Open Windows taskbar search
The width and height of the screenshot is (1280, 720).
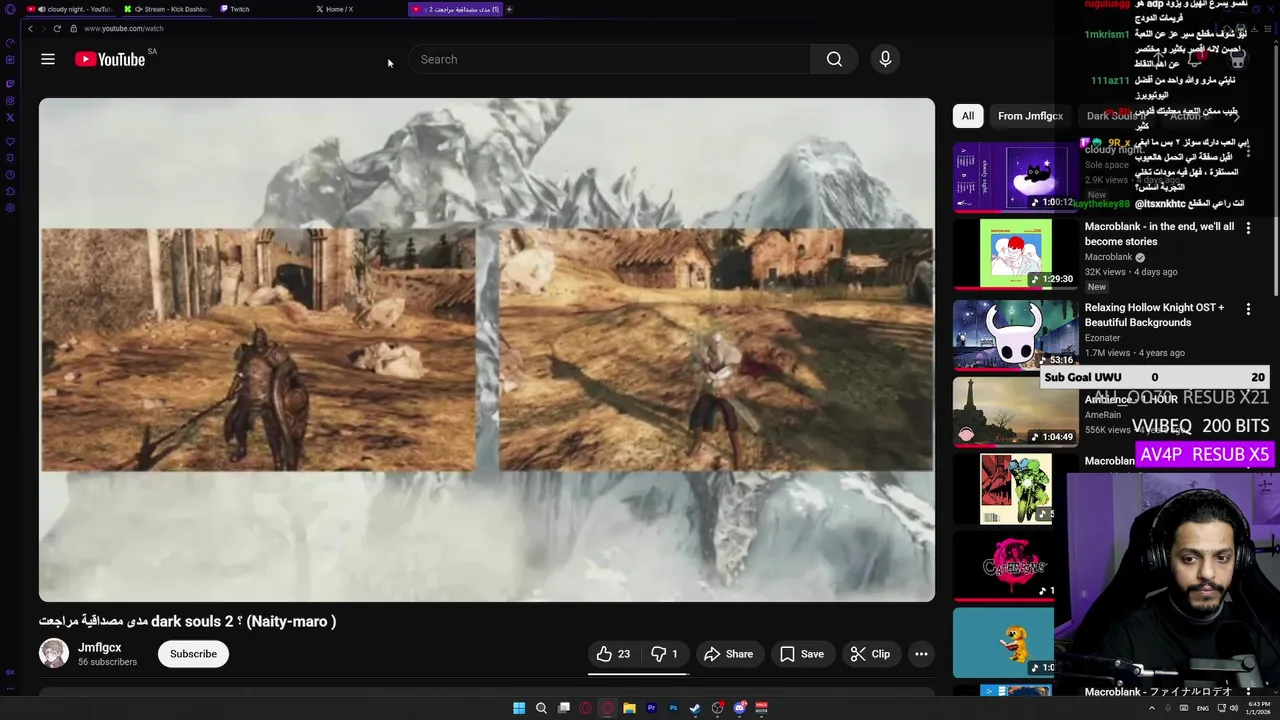(x=541, y=708)
